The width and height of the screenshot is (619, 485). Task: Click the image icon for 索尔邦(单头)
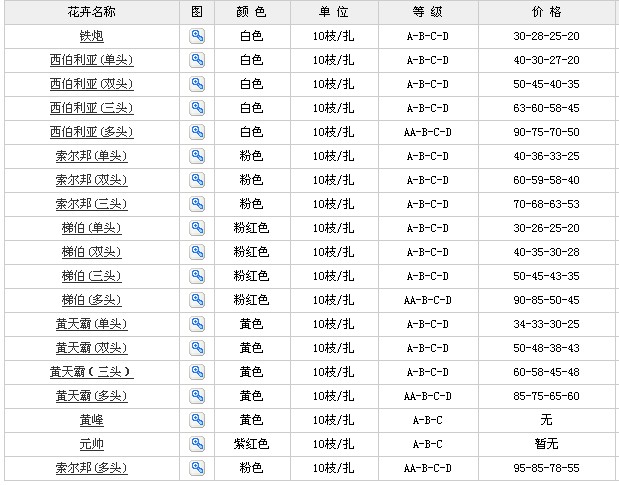pos(197,156)
